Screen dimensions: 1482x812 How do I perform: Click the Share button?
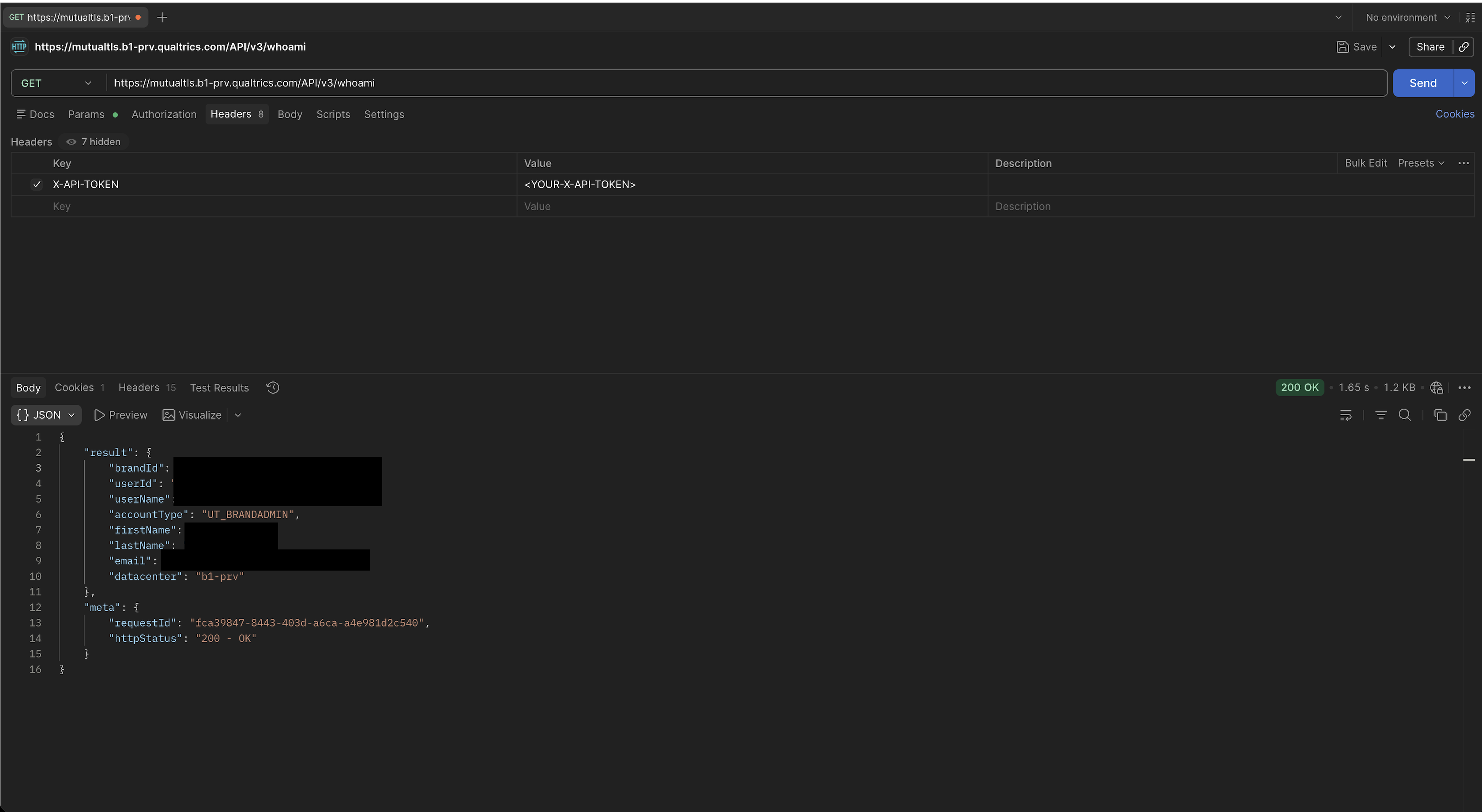1430,47
